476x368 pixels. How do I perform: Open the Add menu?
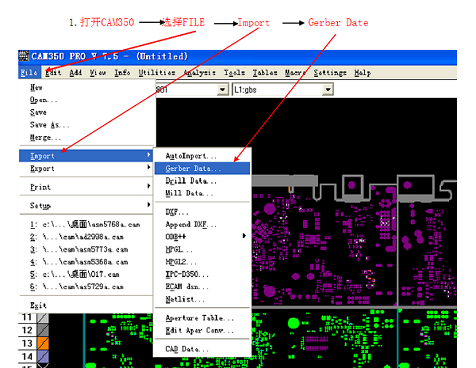(76, 73)
